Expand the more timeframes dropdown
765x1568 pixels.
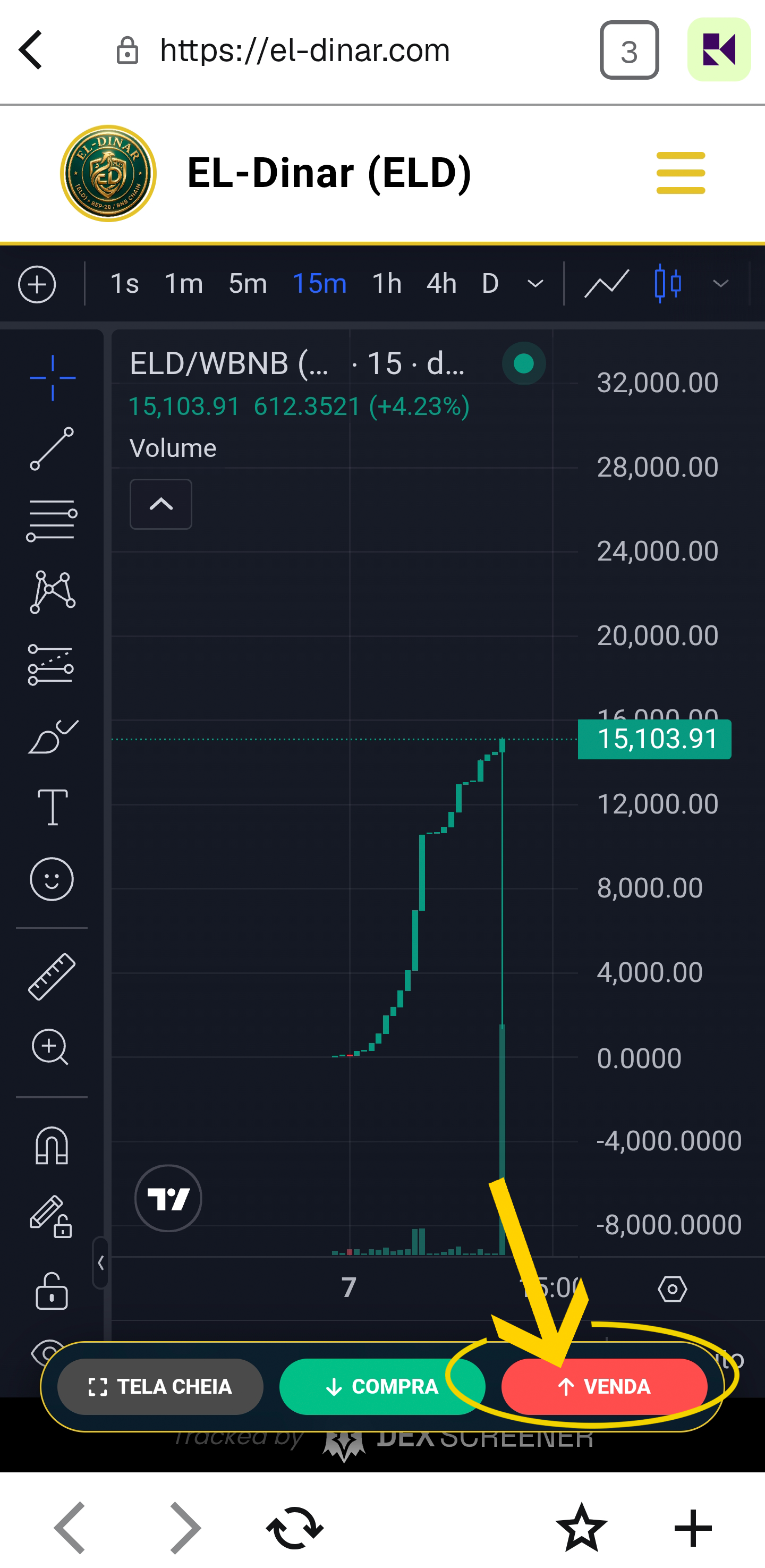click(535, 284)
